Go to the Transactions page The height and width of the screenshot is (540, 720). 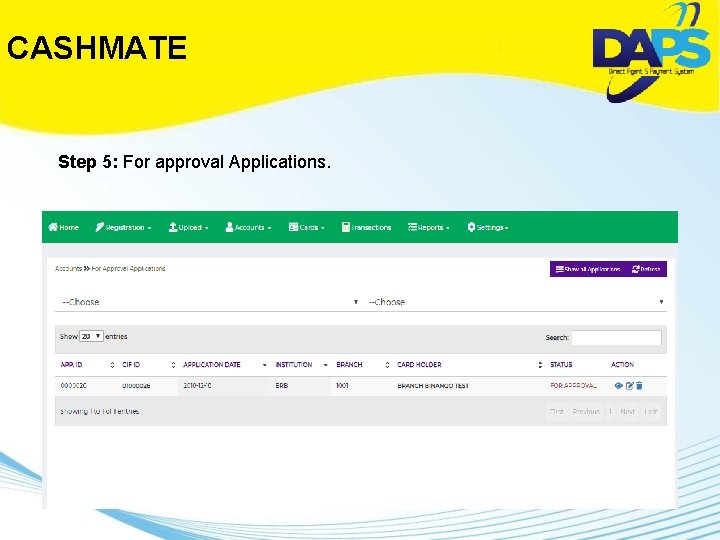(x=366, y=227)
